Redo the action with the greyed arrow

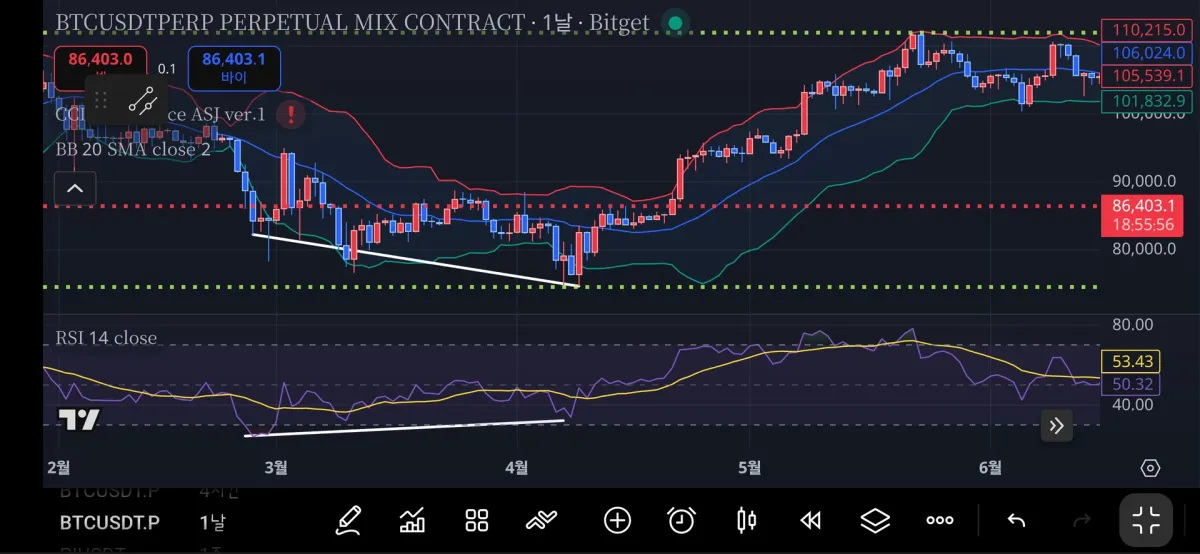pyautogui.click(x=1081, y=520)
